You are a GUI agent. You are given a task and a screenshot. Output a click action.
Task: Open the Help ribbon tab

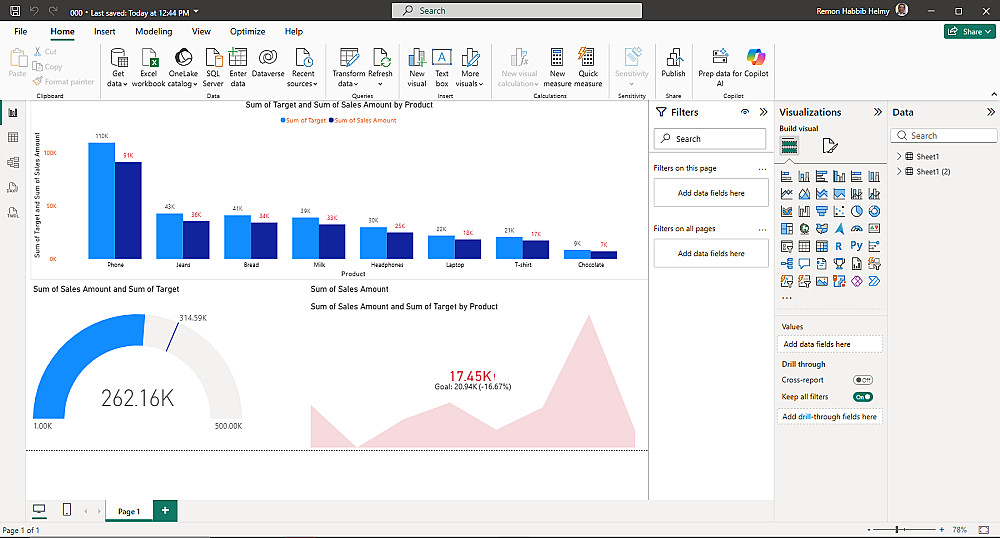293,31
